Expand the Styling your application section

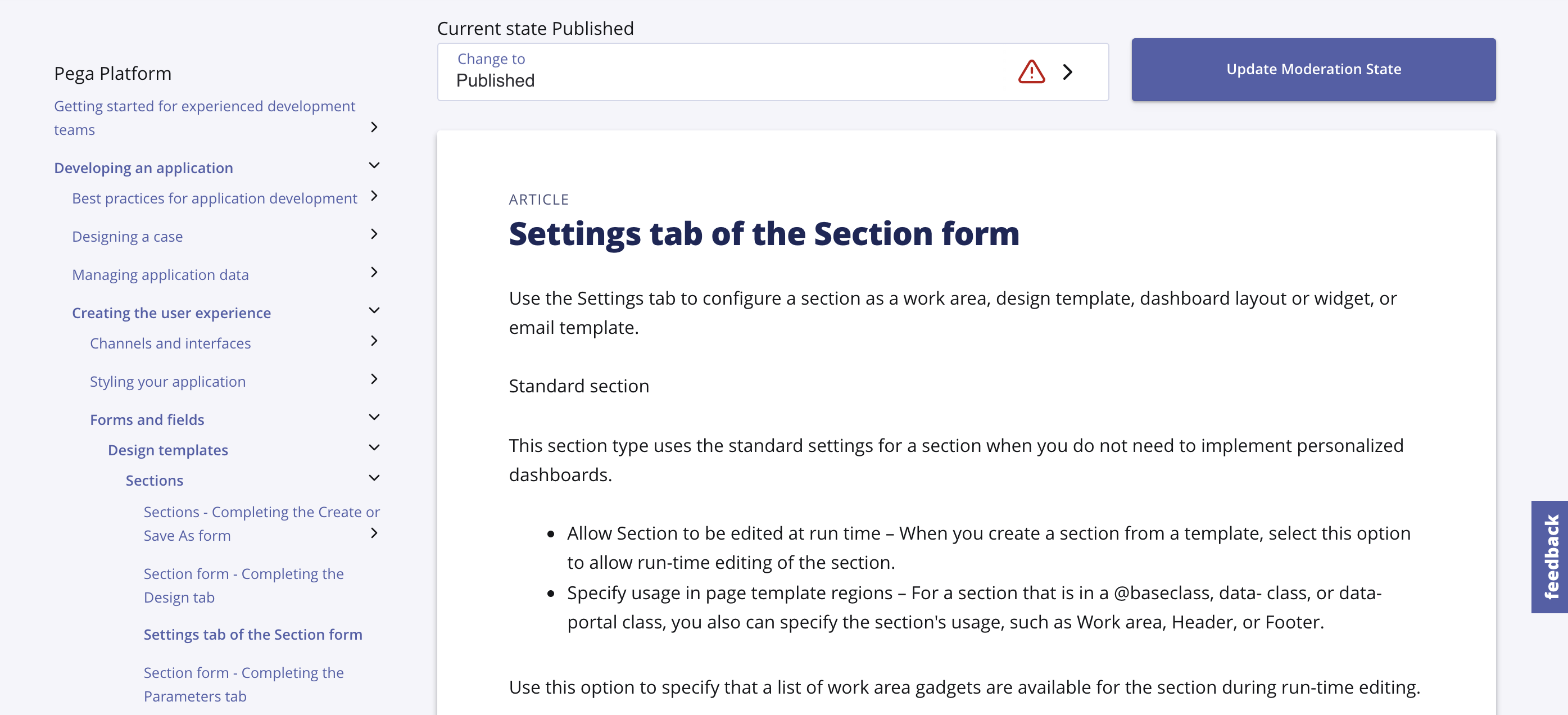point(374,379)
